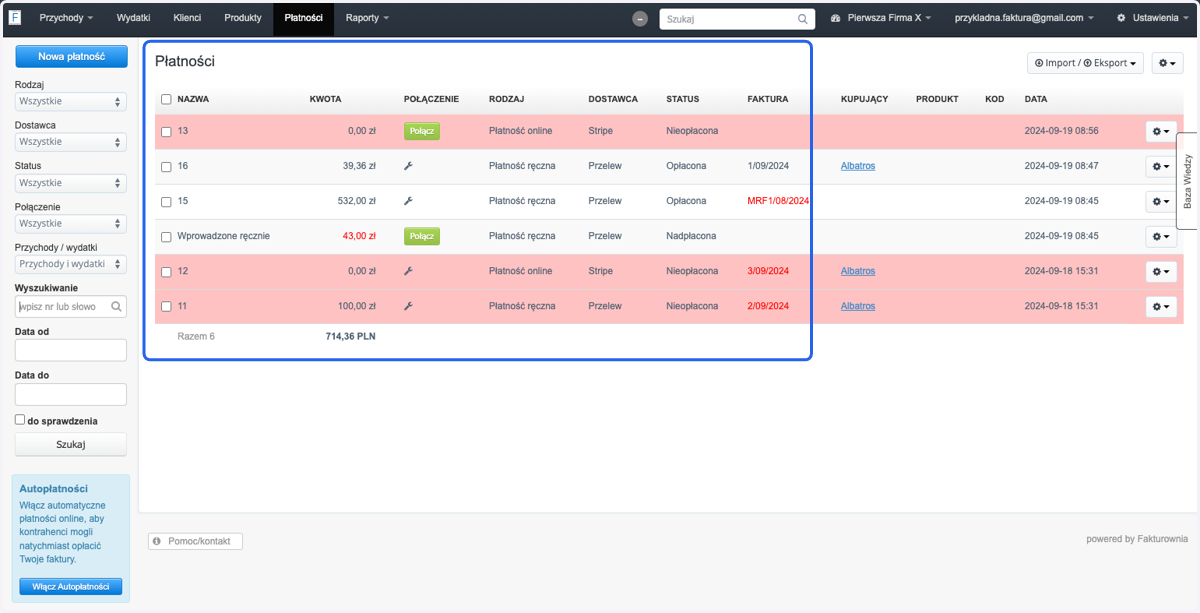Click wrench icon in row 15
This screenshot has height=613, width=1200.
[408, 201]
